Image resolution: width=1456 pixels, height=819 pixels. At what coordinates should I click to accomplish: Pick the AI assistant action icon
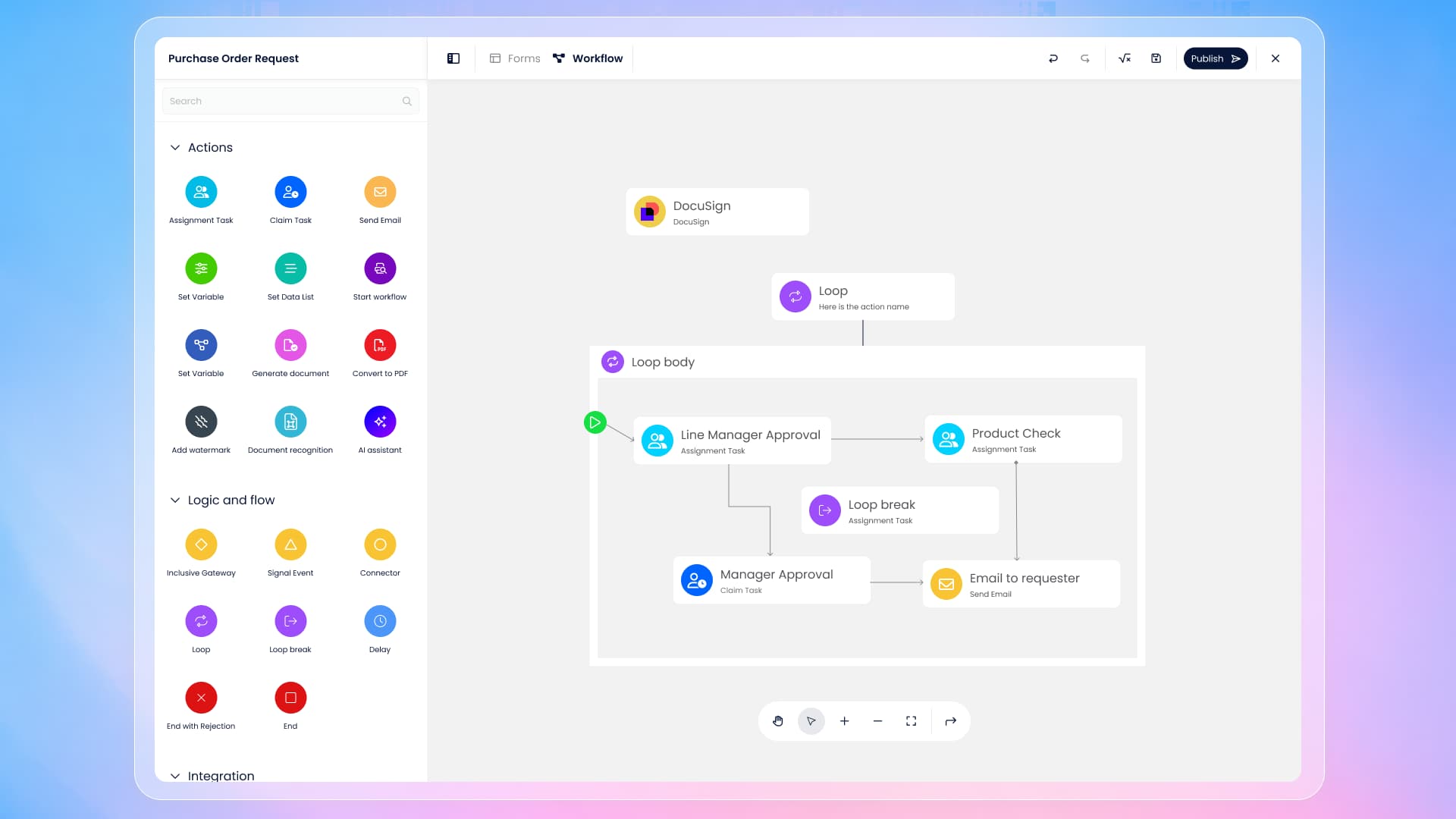(x=380, y=422)
